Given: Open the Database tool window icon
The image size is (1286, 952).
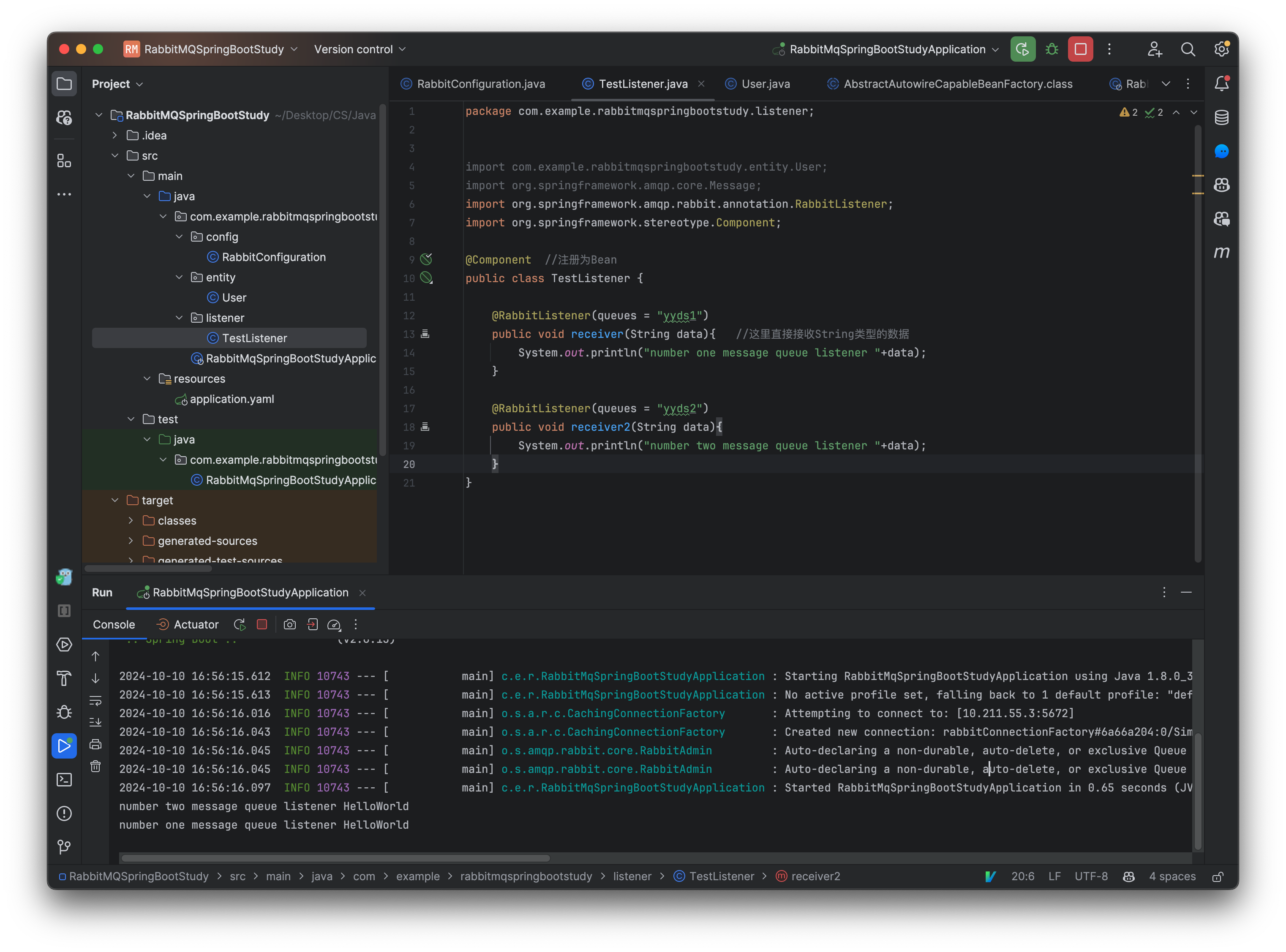Looking at the screenshot, I should tap(1221, 117).
